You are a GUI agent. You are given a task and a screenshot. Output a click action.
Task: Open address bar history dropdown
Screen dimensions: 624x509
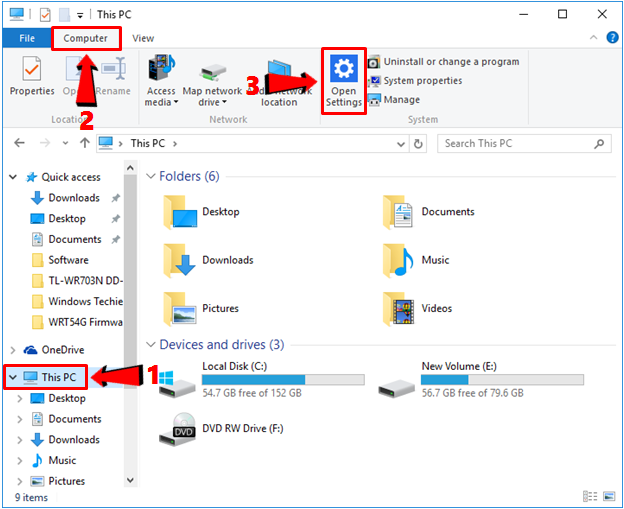click(401, 144)
